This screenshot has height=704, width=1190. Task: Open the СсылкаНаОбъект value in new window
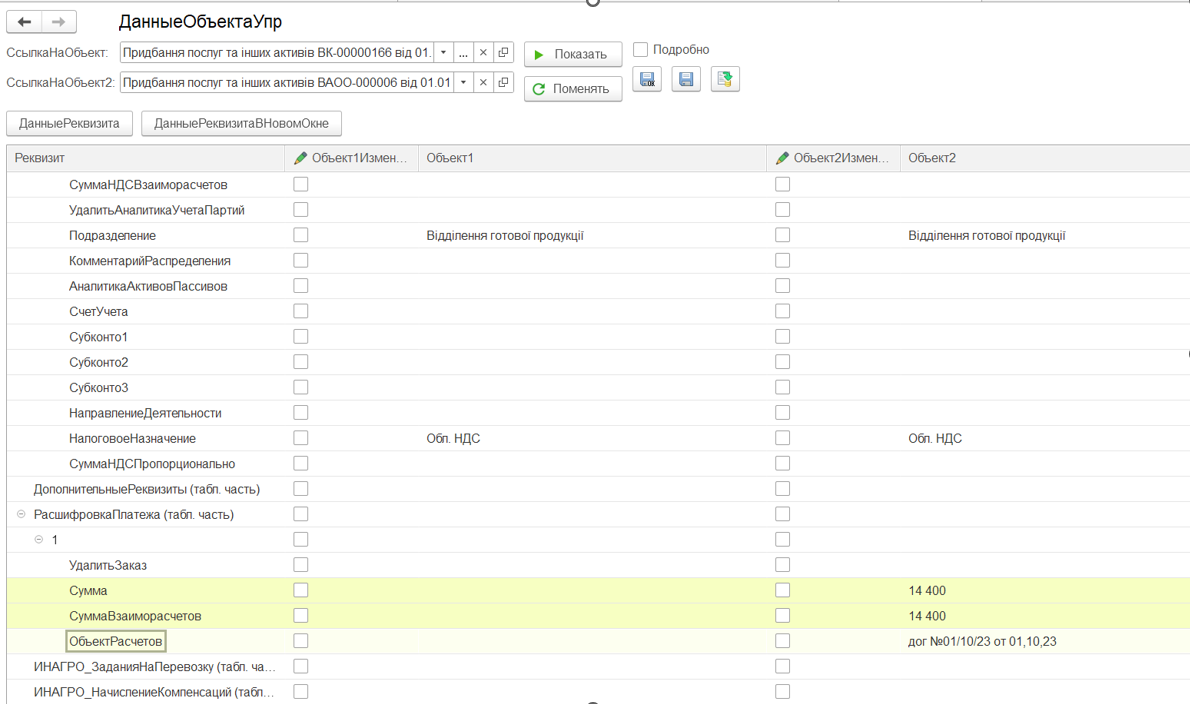point(503,52)
